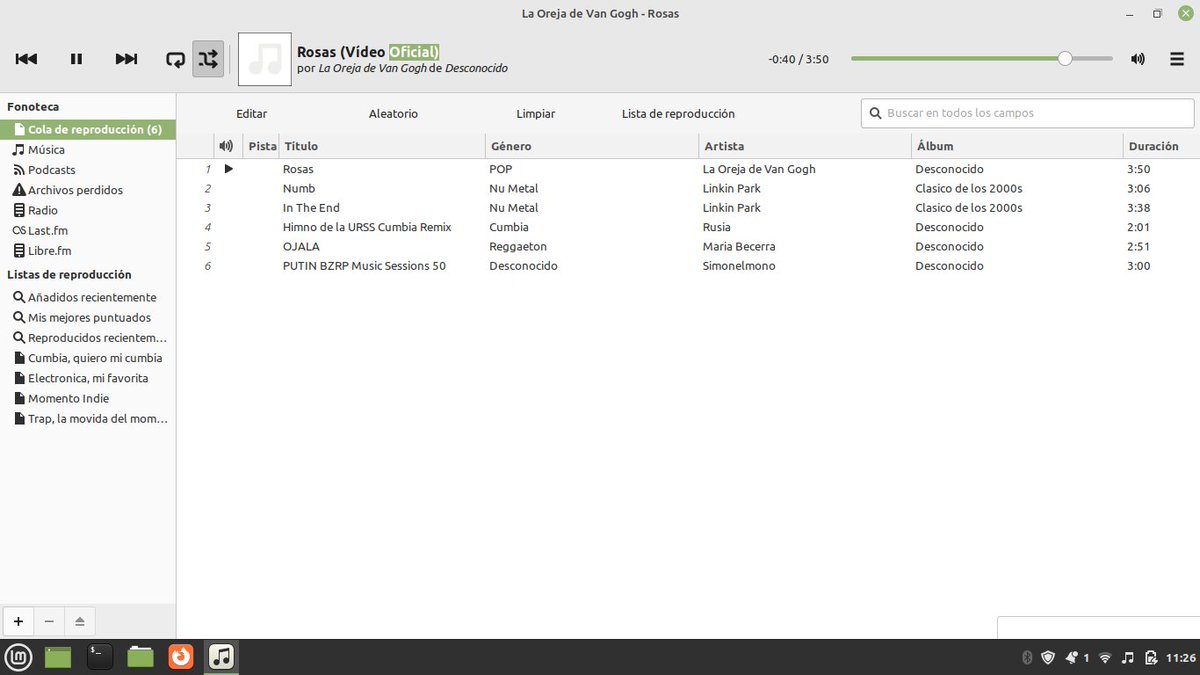Open Archivos perdidos with warning icon
The image size is (1200, 675).
coord(88,190)
